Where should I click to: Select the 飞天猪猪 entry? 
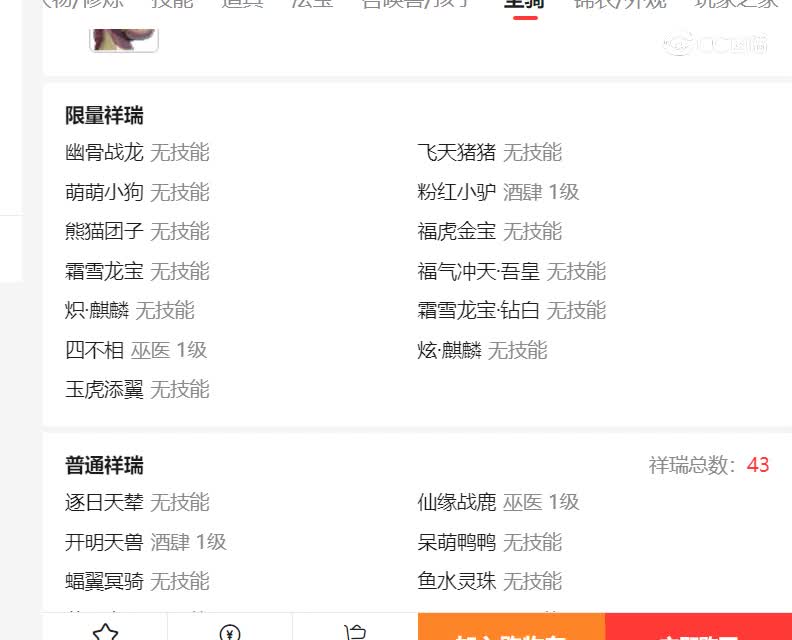click(457, 153)
